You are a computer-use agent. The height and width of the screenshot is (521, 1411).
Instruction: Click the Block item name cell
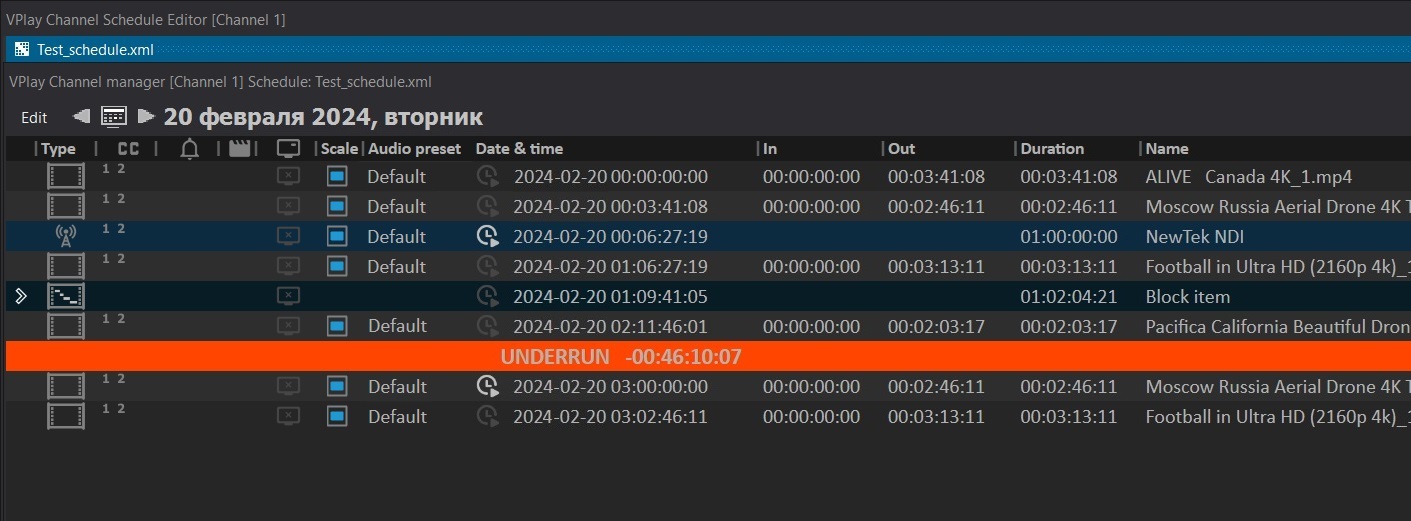(x=1188, y=297)
